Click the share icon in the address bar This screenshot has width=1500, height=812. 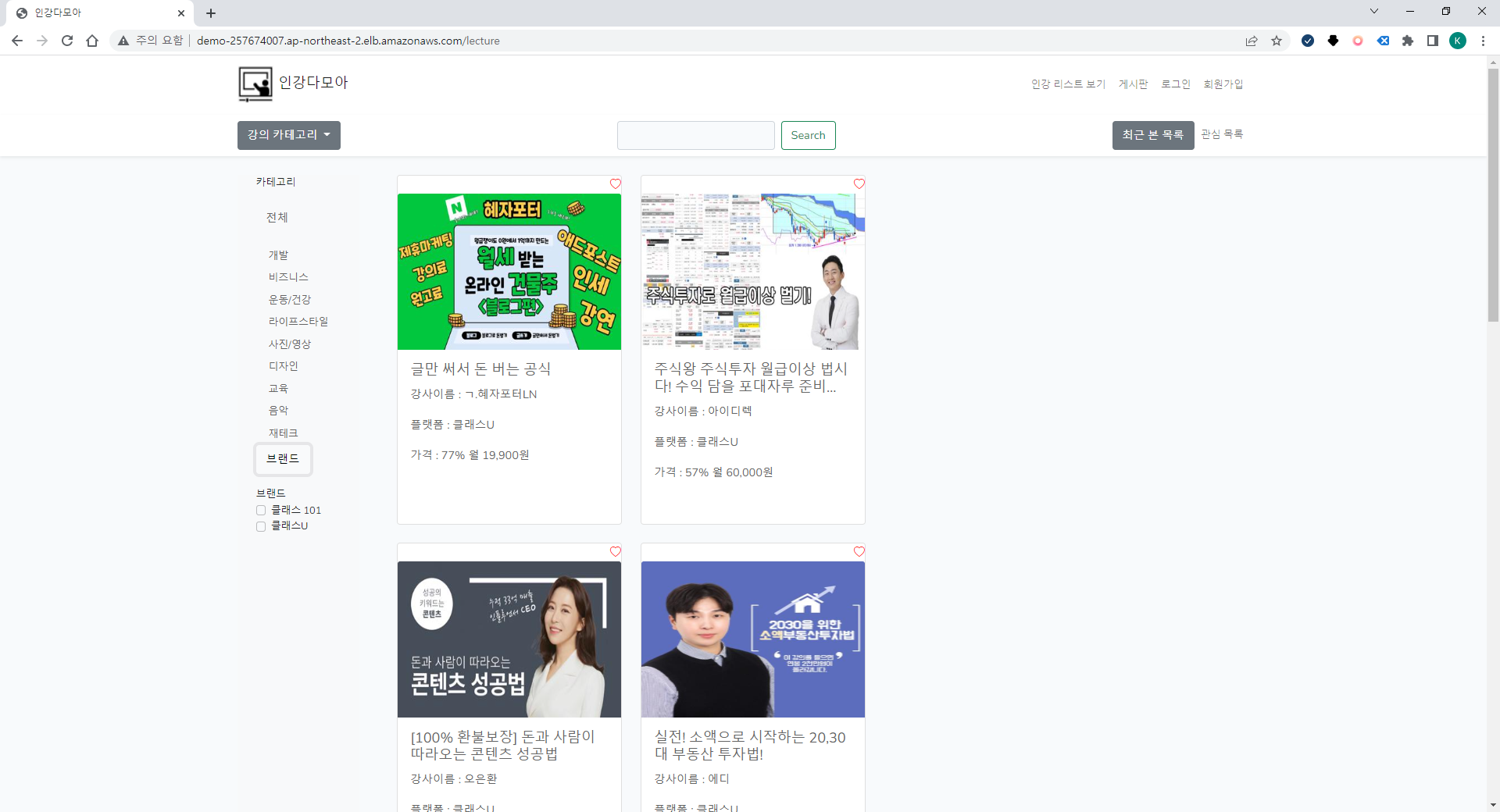pos(1252,41)
